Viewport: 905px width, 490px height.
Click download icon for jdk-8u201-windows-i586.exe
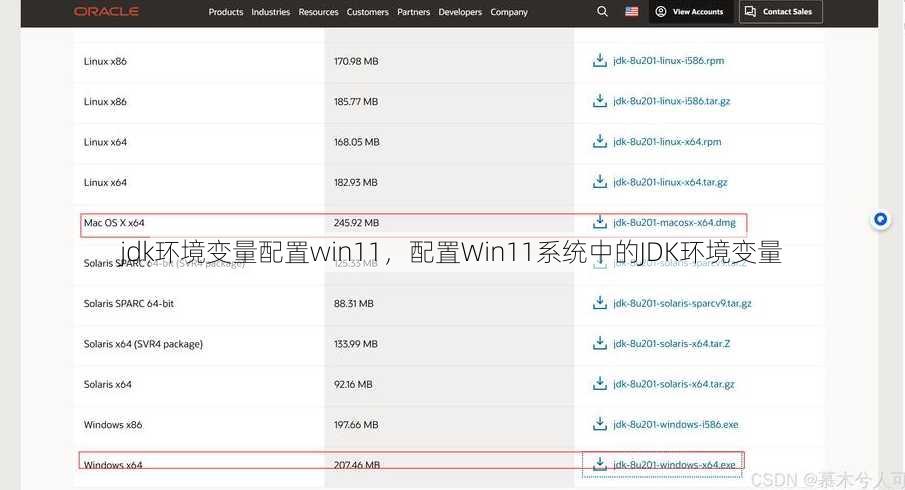point(600,424)
